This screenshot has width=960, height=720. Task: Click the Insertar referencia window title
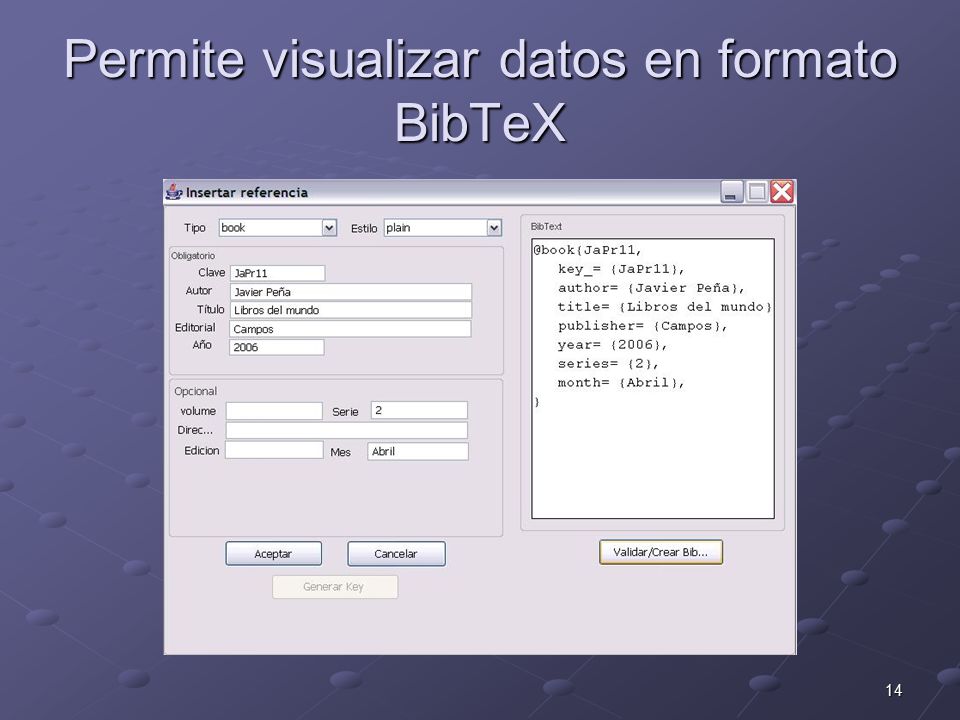pos(247,192)
